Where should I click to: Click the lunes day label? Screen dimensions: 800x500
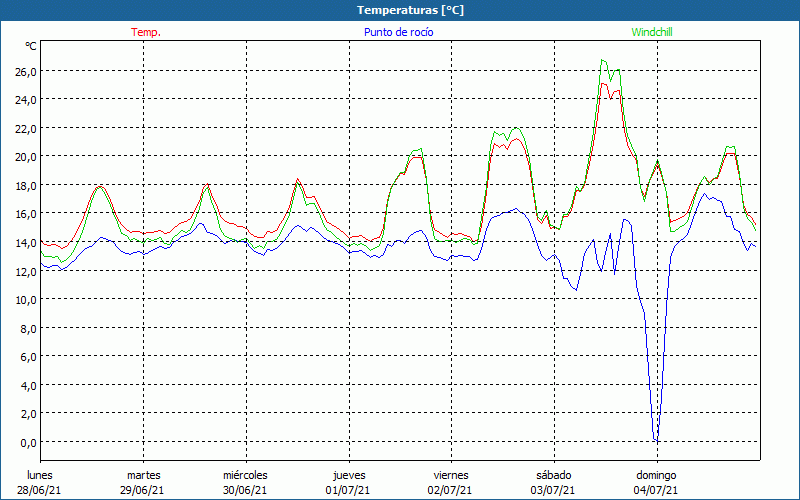40,475
